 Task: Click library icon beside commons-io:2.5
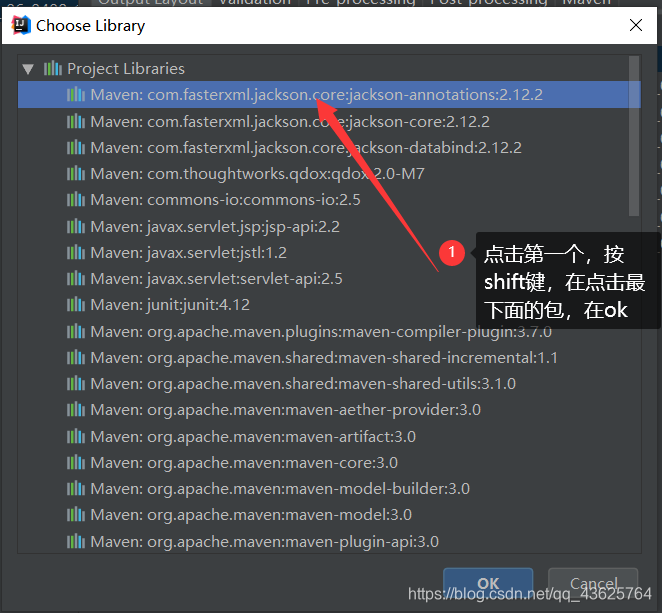[x=76, y=200]
